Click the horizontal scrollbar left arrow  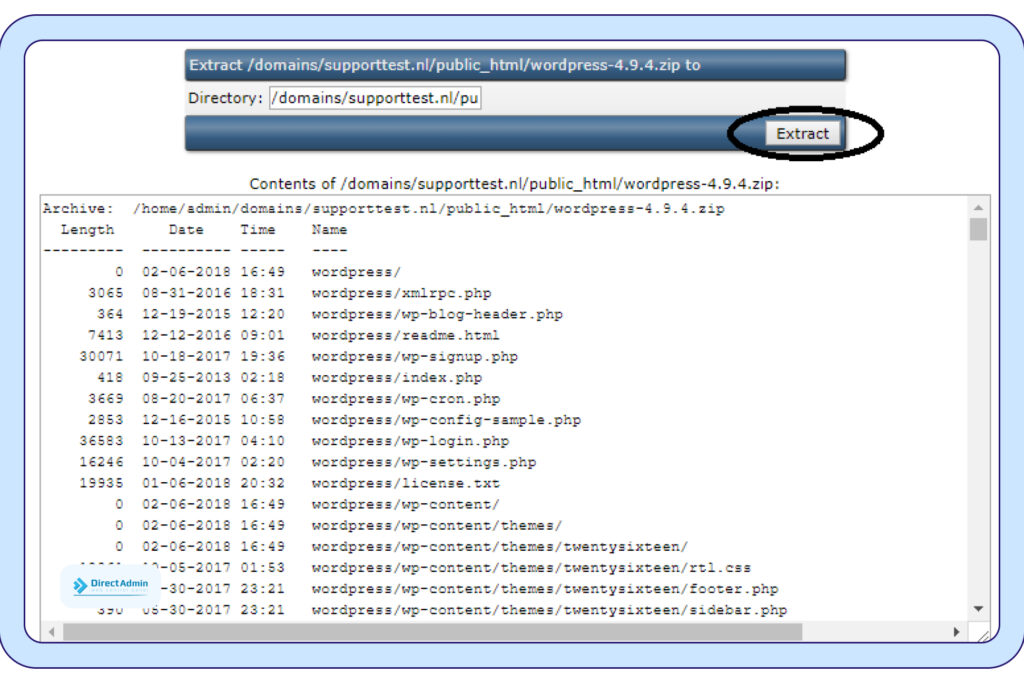tap(52, 631)
